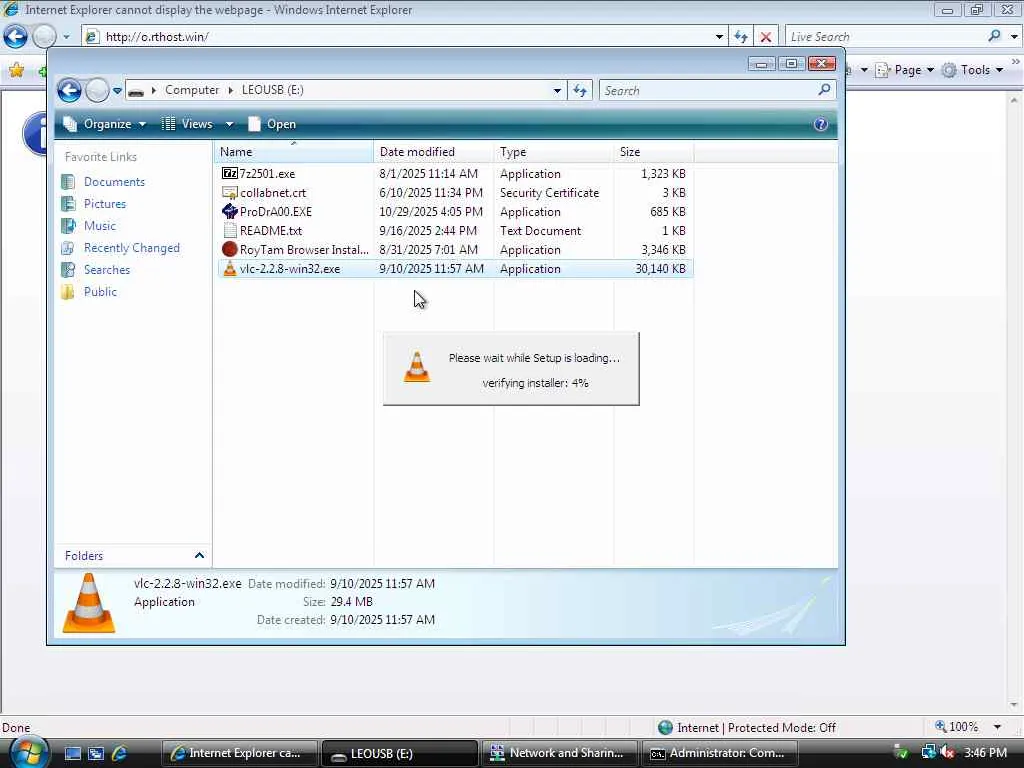Expand the Folders pane
This screenshot has width=1024, height=768.
click(x=199, y=556)
